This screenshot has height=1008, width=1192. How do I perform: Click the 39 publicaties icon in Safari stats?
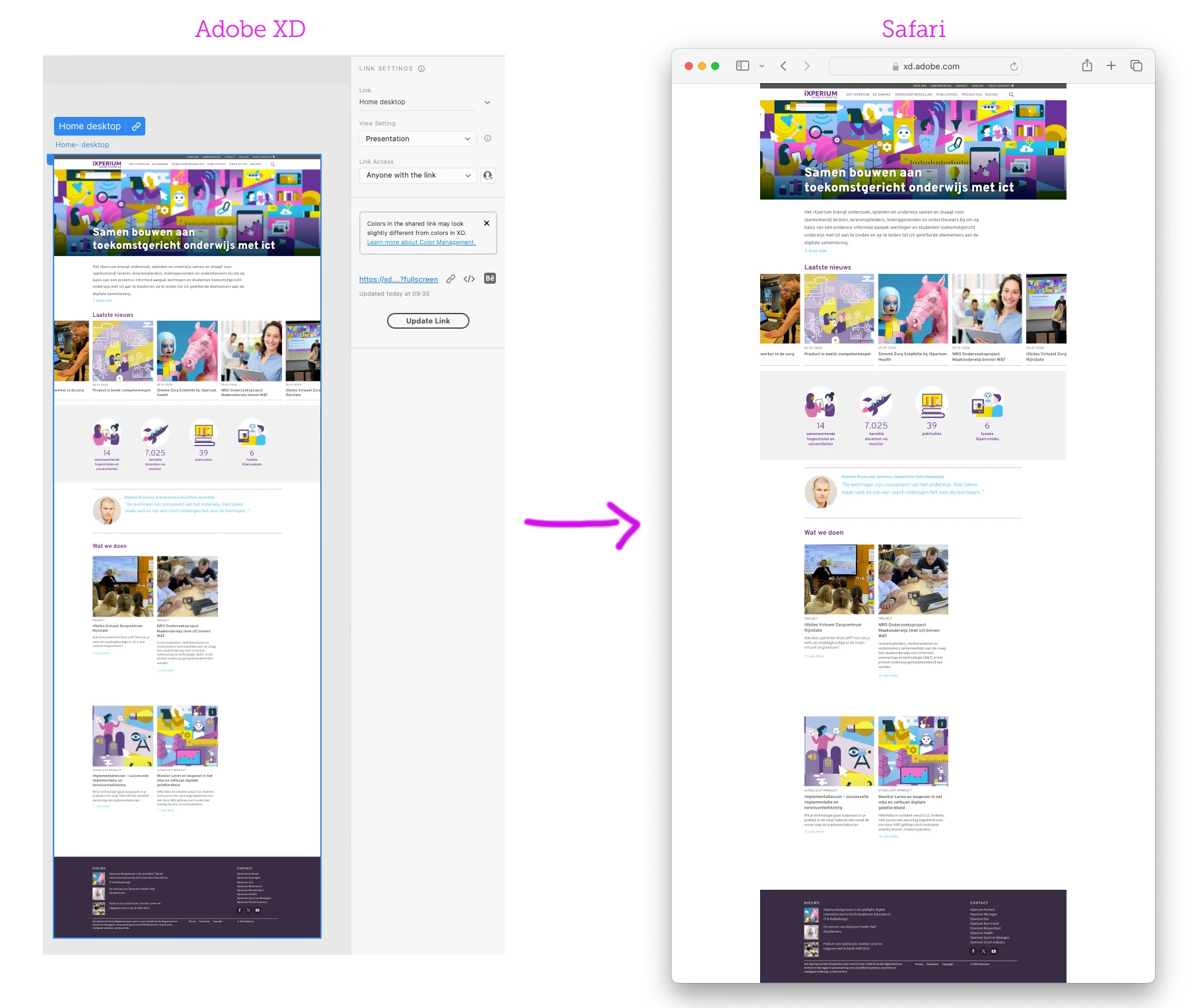[x=931, y=403]
